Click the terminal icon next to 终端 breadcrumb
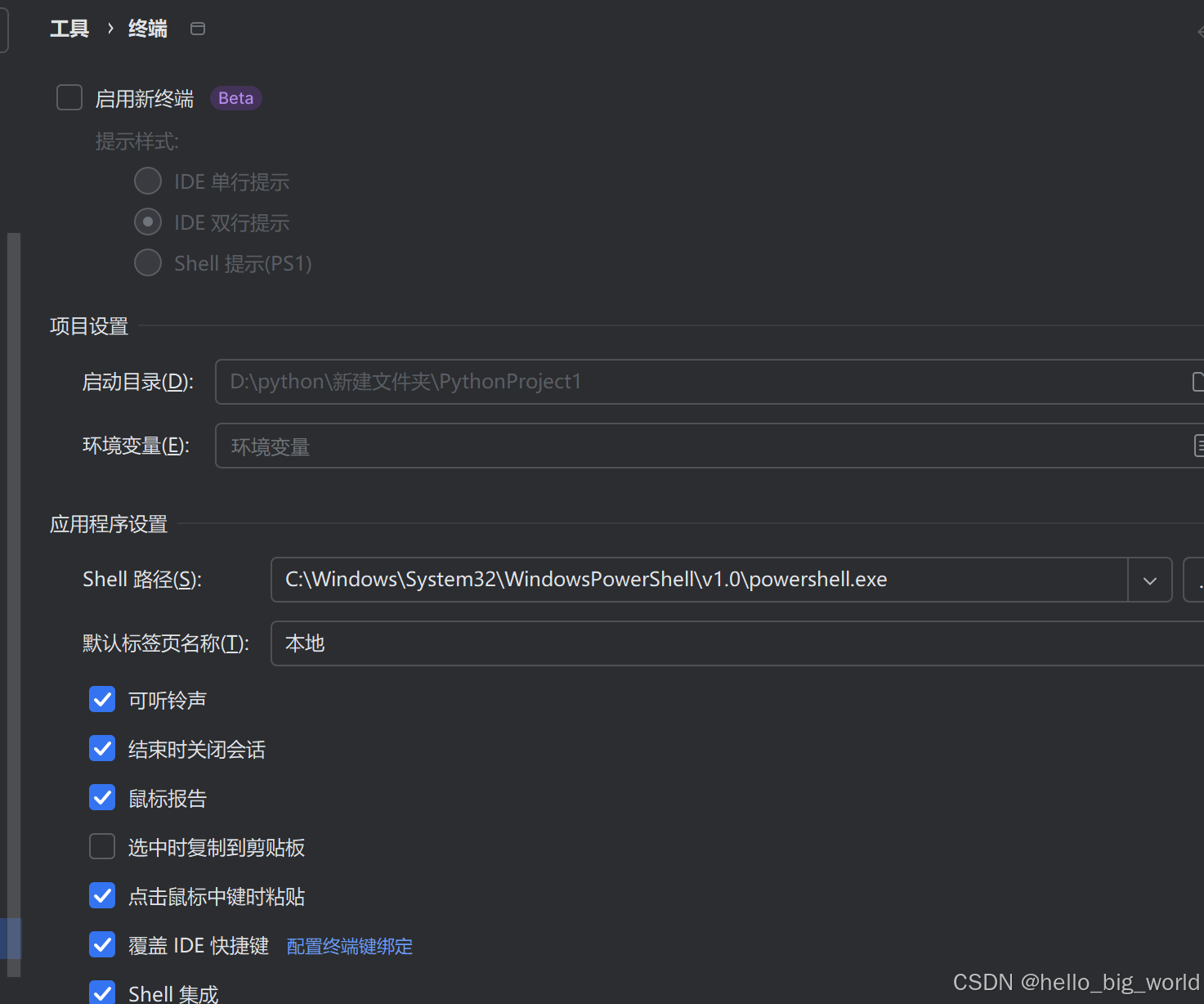The height and width of the screenshot is (1004, 1204). coord(197,27)
